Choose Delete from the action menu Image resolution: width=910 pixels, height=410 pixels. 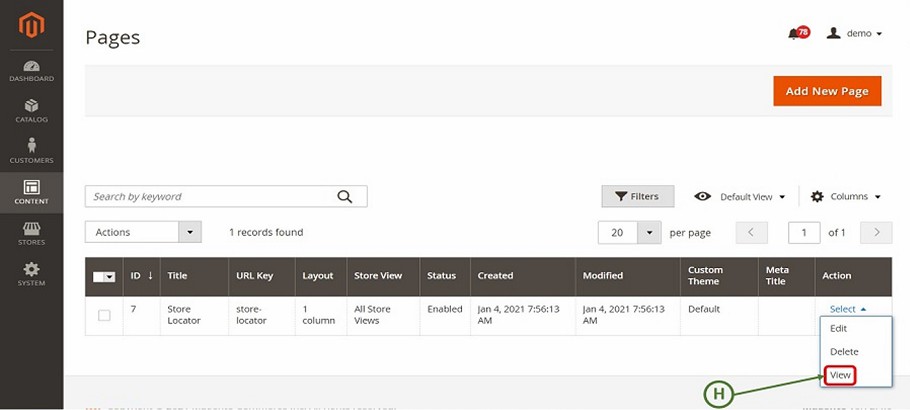click(x=856, y=351)
